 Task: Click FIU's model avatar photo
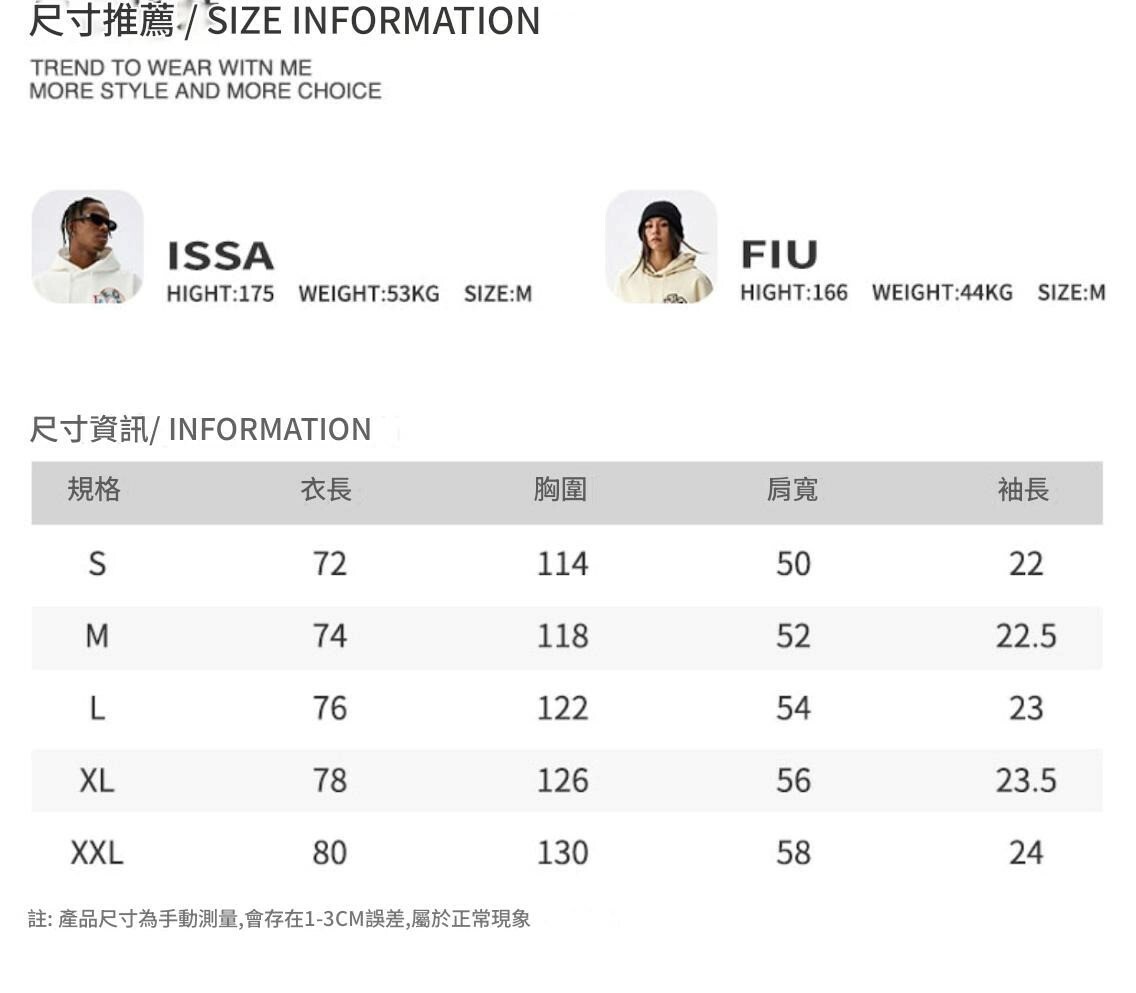(x=661, y=247)
